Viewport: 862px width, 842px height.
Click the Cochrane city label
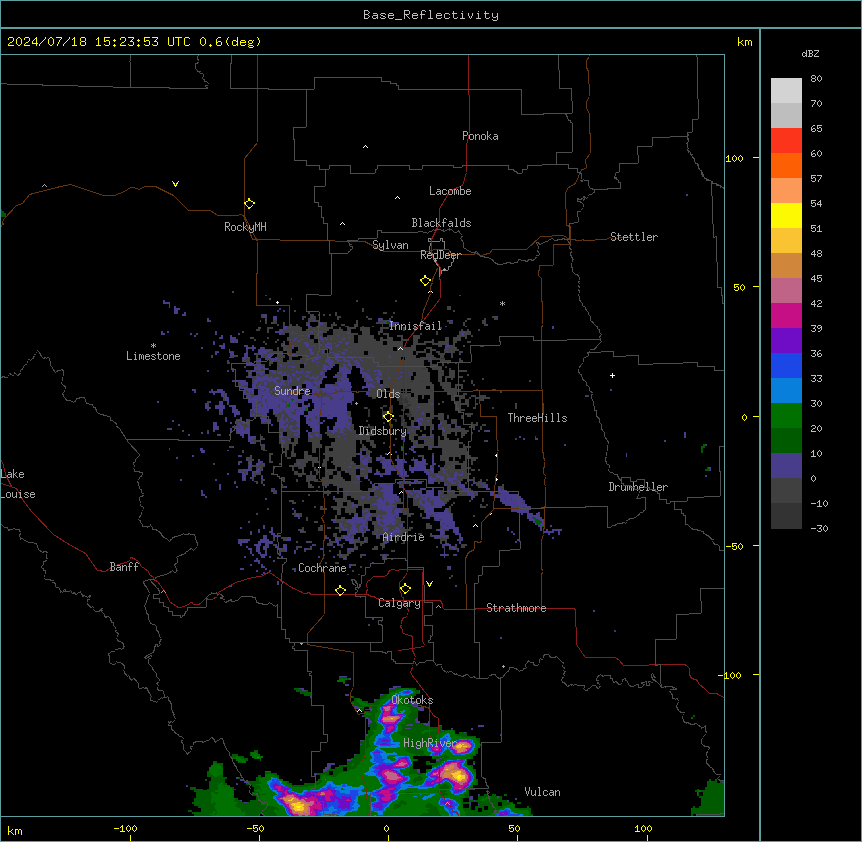(x=322, y=568)
